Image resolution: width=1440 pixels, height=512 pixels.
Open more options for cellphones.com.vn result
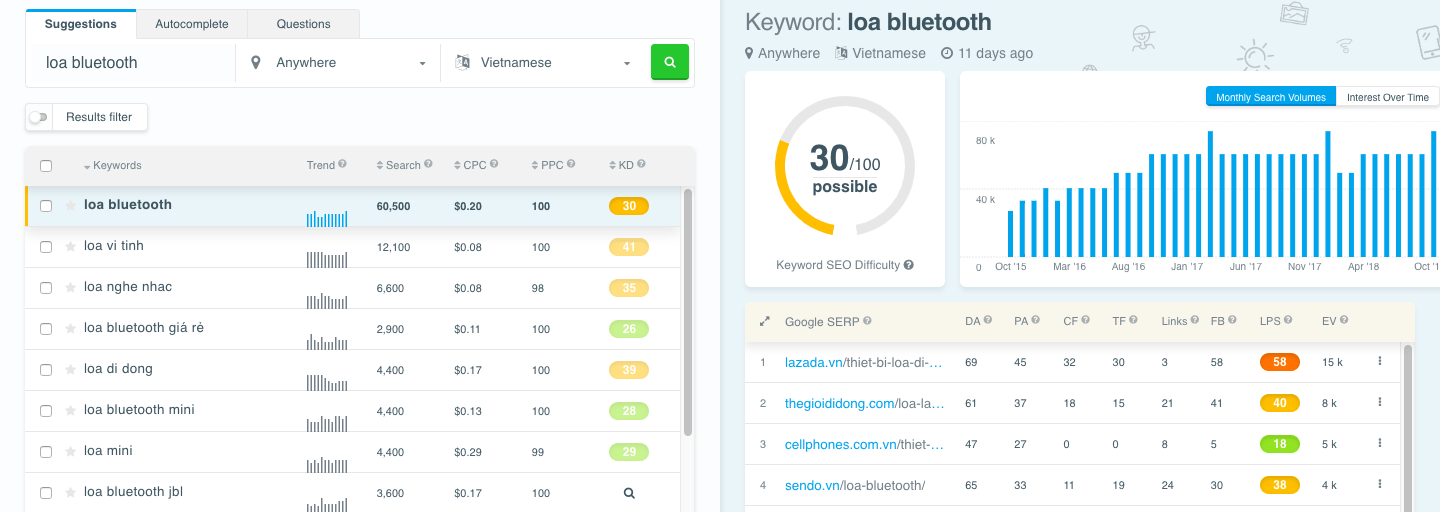click(1380, 443)
